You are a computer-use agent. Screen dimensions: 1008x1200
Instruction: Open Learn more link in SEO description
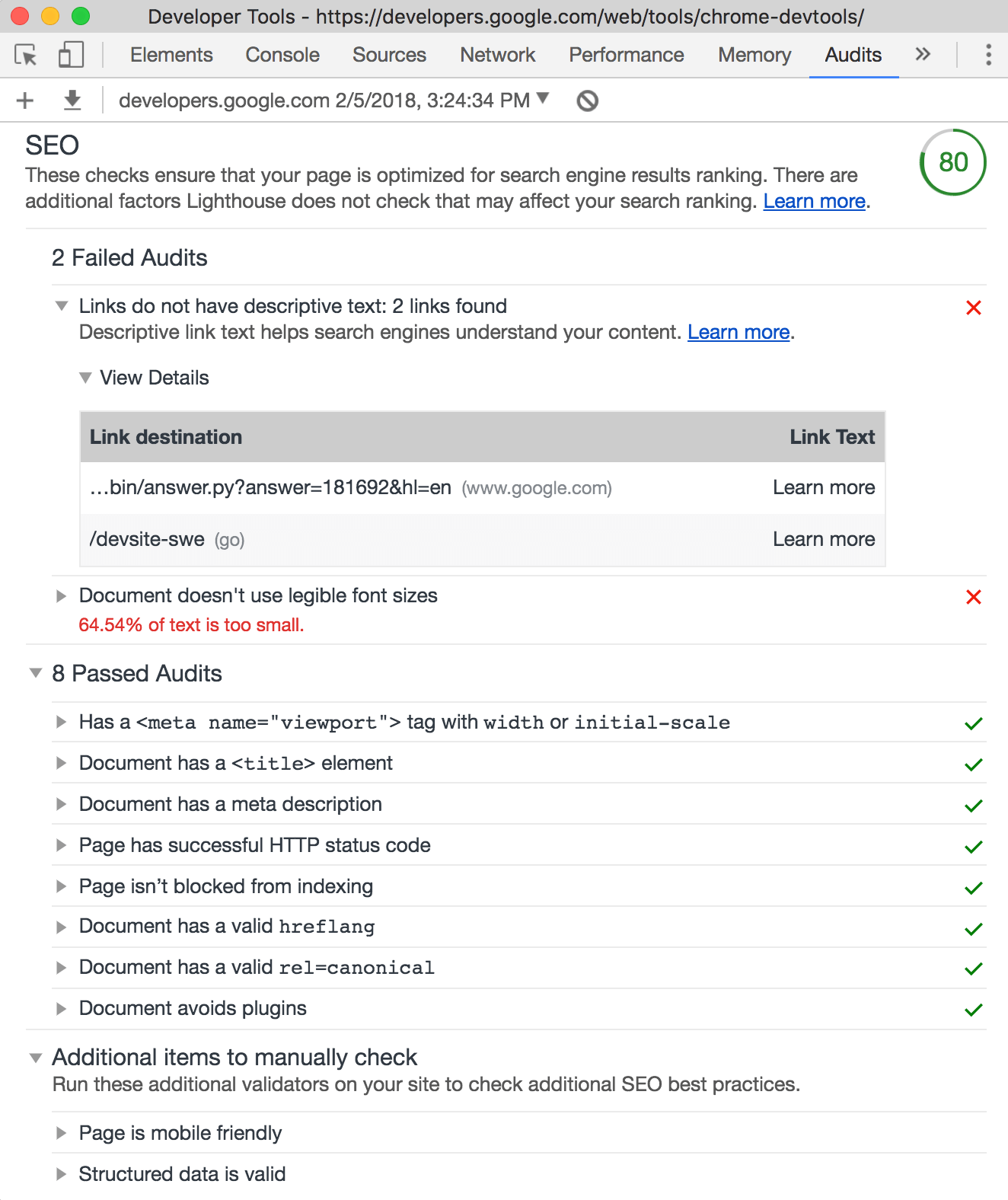point(814,201)
